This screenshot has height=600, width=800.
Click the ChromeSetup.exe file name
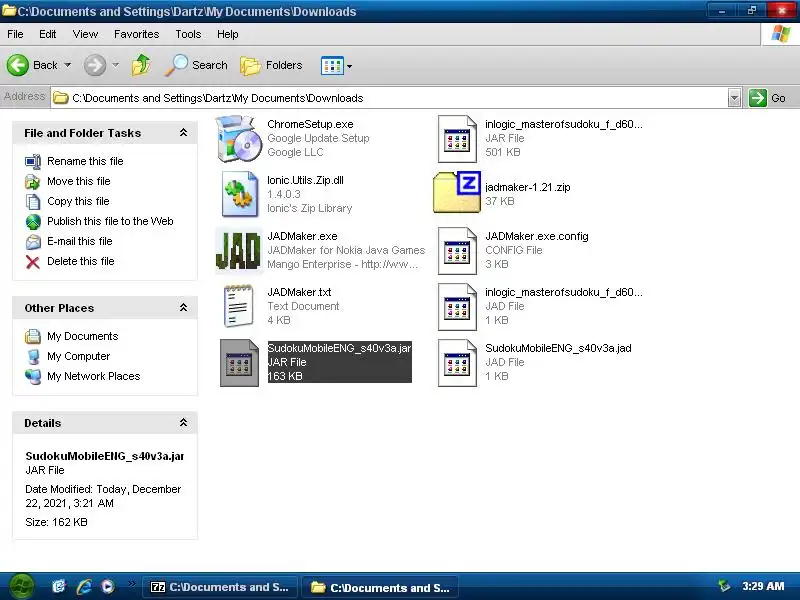tap(310, 124)
